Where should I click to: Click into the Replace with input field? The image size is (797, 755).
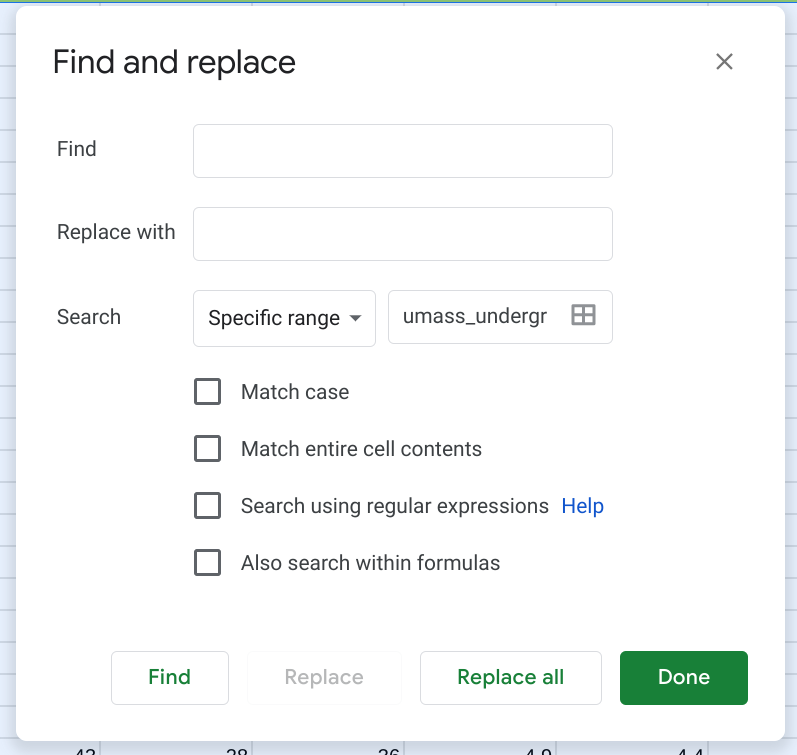[x=402, y=234]
